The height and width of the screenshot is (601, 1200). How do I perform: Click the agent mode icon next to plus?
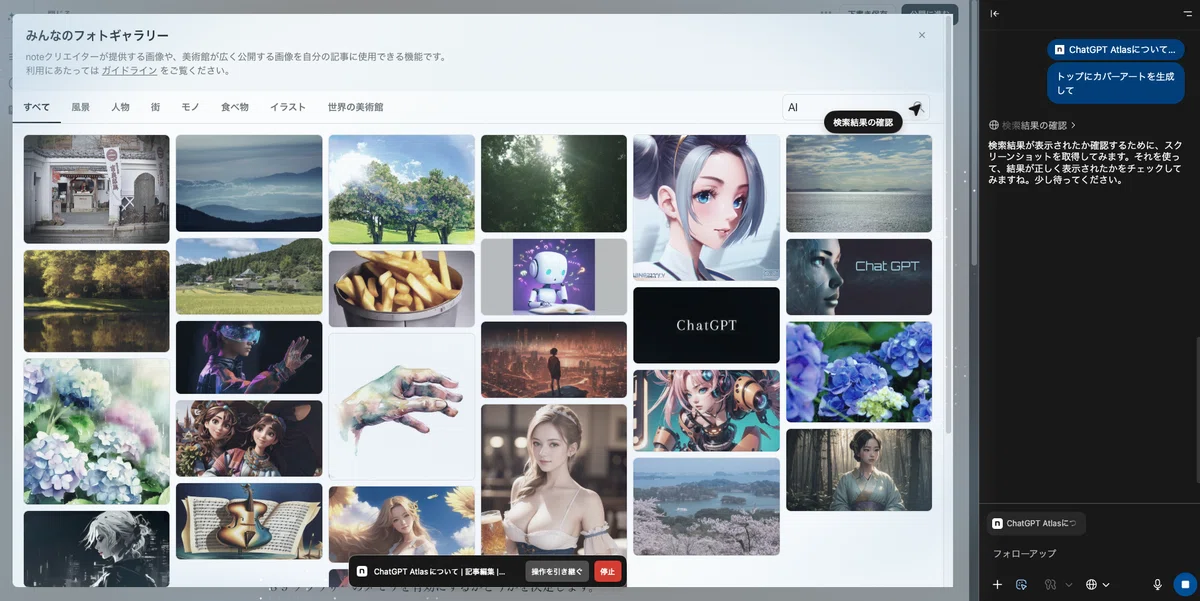click(1021, 585)
